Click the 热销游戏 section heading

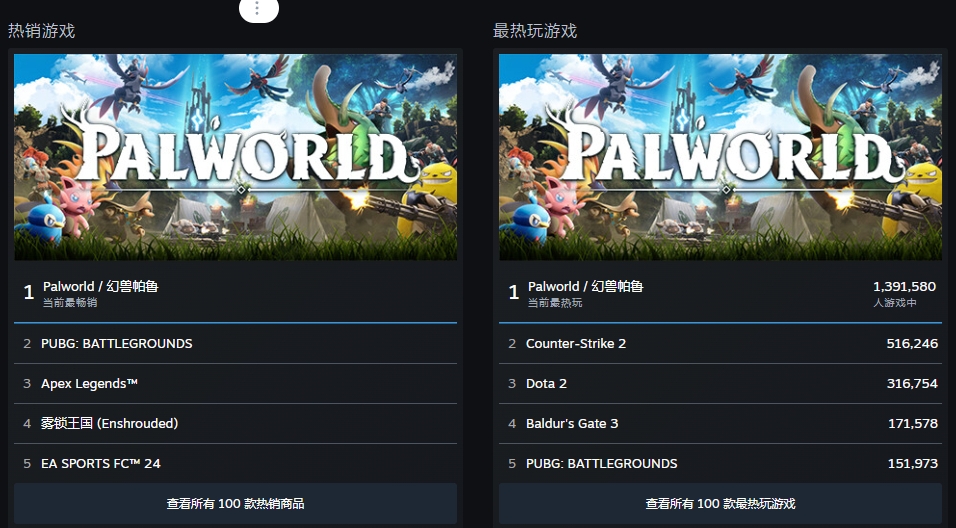[42, 31]
